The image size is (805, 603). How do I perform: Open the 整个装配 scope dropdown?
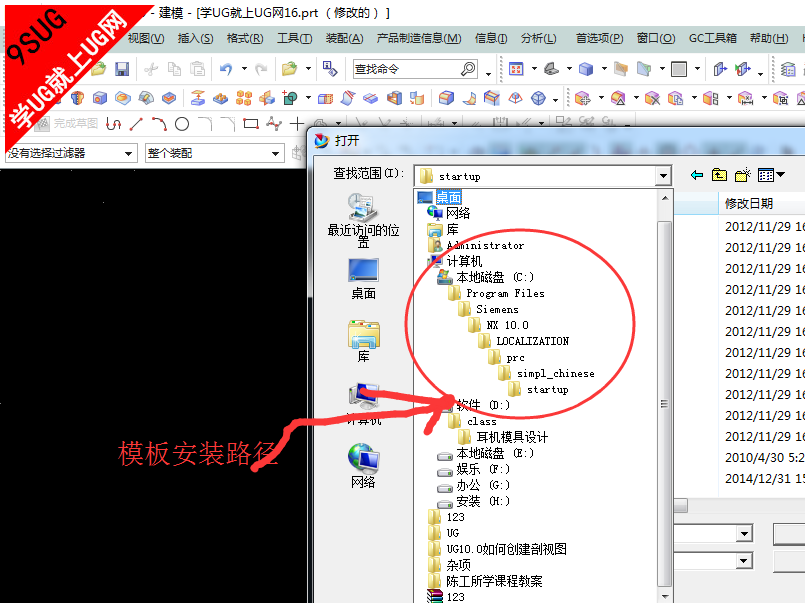point(275,153)
